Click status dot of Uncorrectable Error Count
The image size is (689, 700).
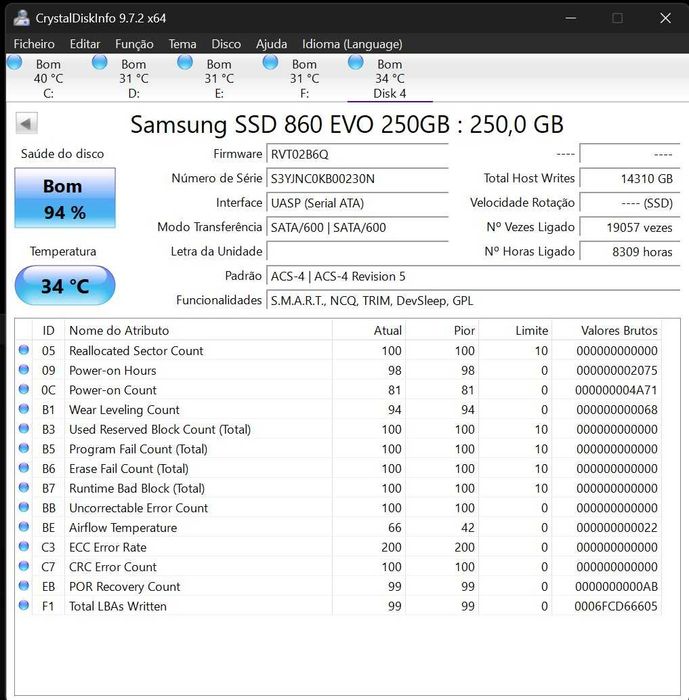pos(24,507)
